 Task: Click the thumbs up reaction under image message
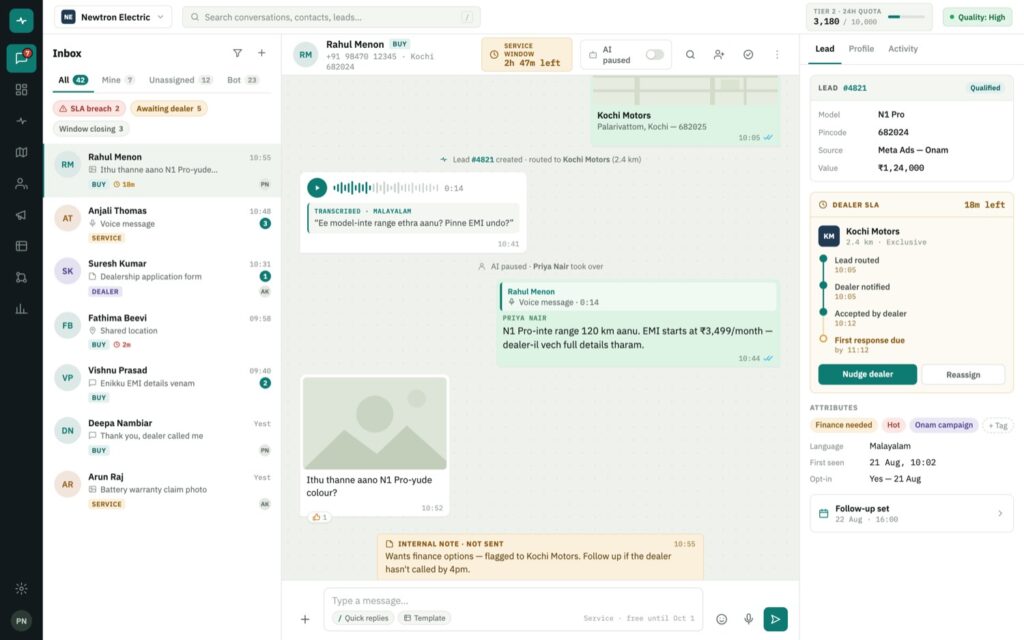pos(320,517)
